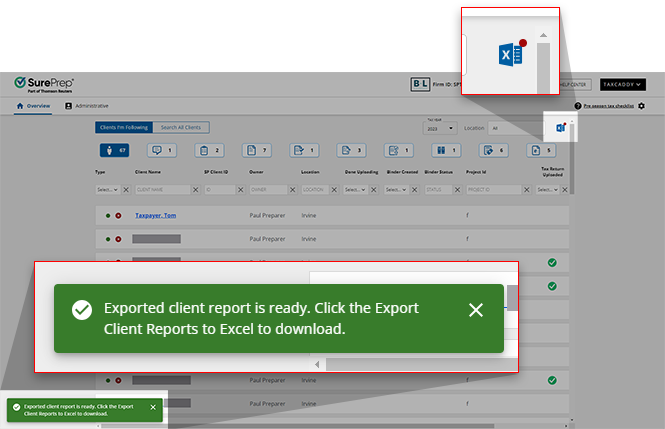Clear the SP Client ID filter X
The image size is (665, 429).
pyautogui.click(x=240, y=189)
